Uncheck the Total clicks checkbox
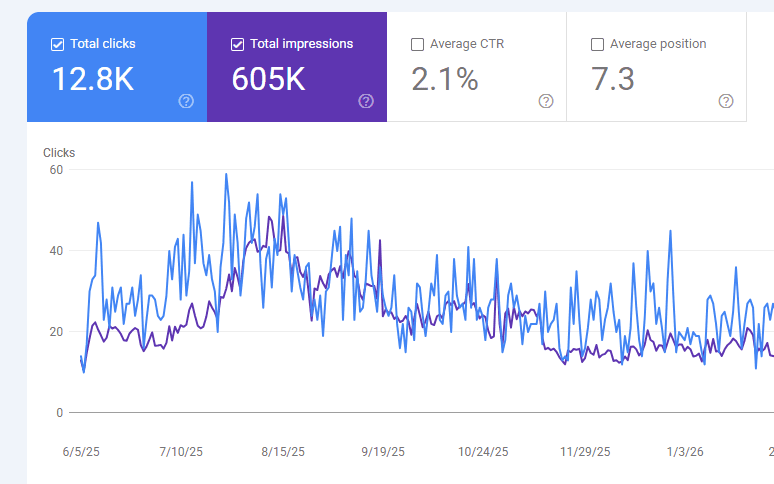 tap(57, 44)
